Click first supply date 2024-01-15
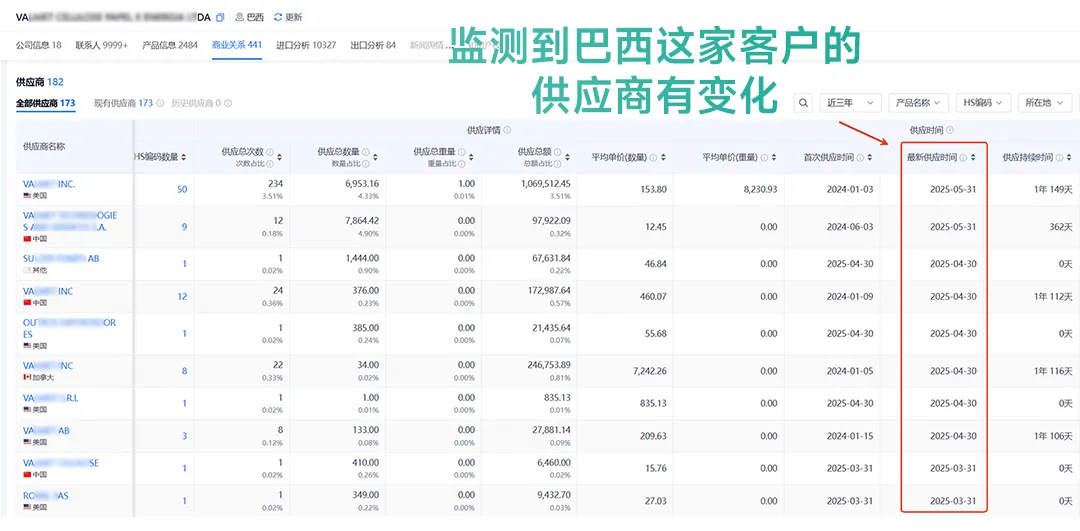Viewport: 1080px width, 531px height. [x=850, y=436]
